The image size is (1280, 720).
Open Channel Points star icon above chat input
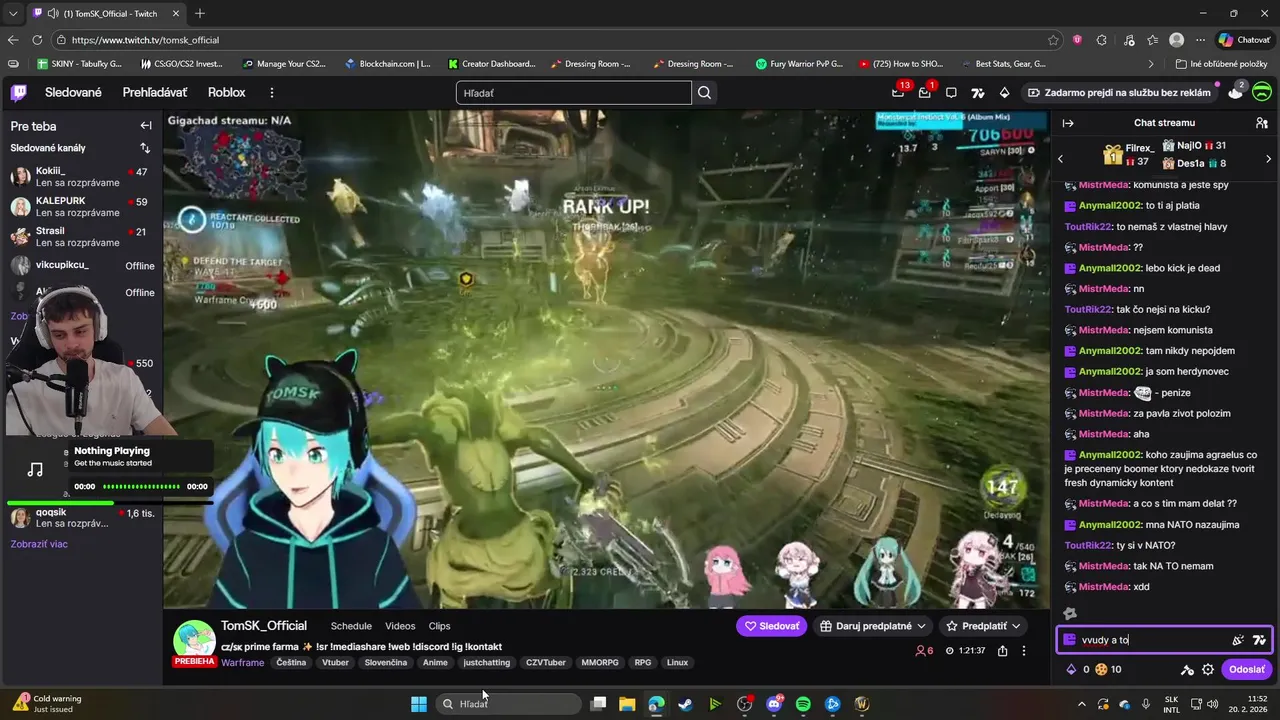click(1070, 614)
